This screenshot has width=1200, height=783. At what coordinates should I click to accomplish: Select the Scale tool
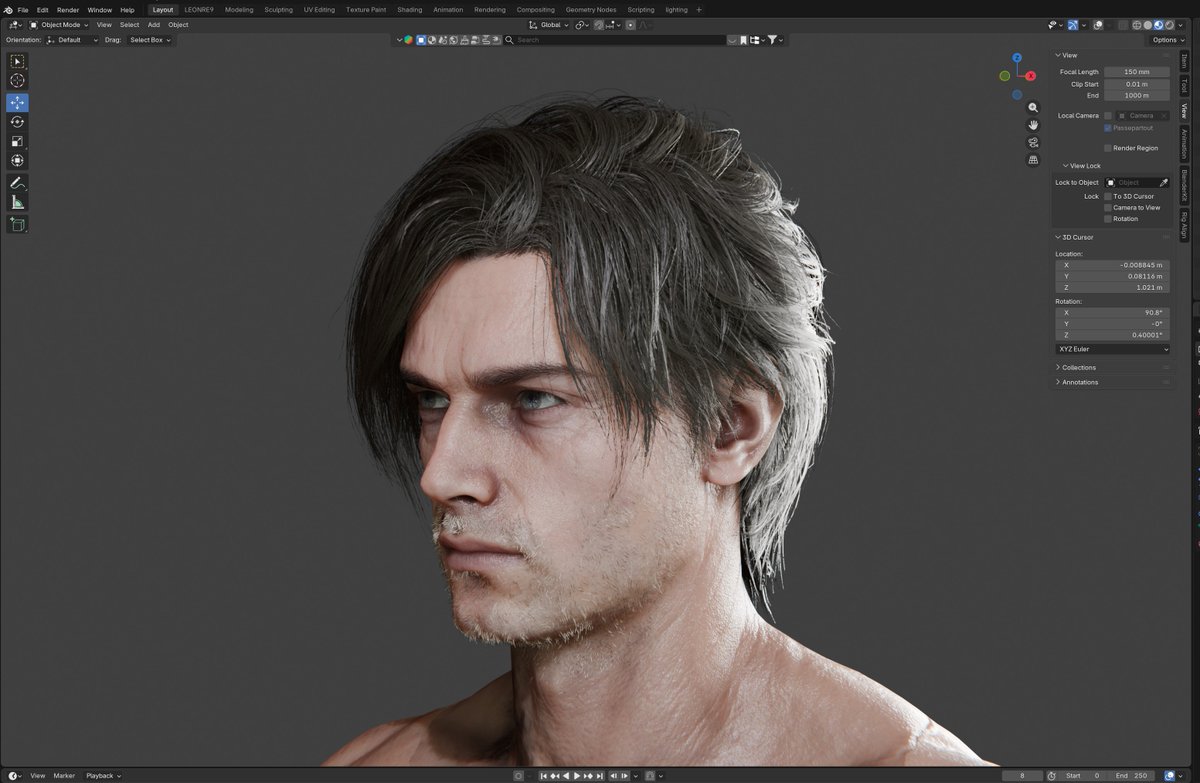[17, 141]
